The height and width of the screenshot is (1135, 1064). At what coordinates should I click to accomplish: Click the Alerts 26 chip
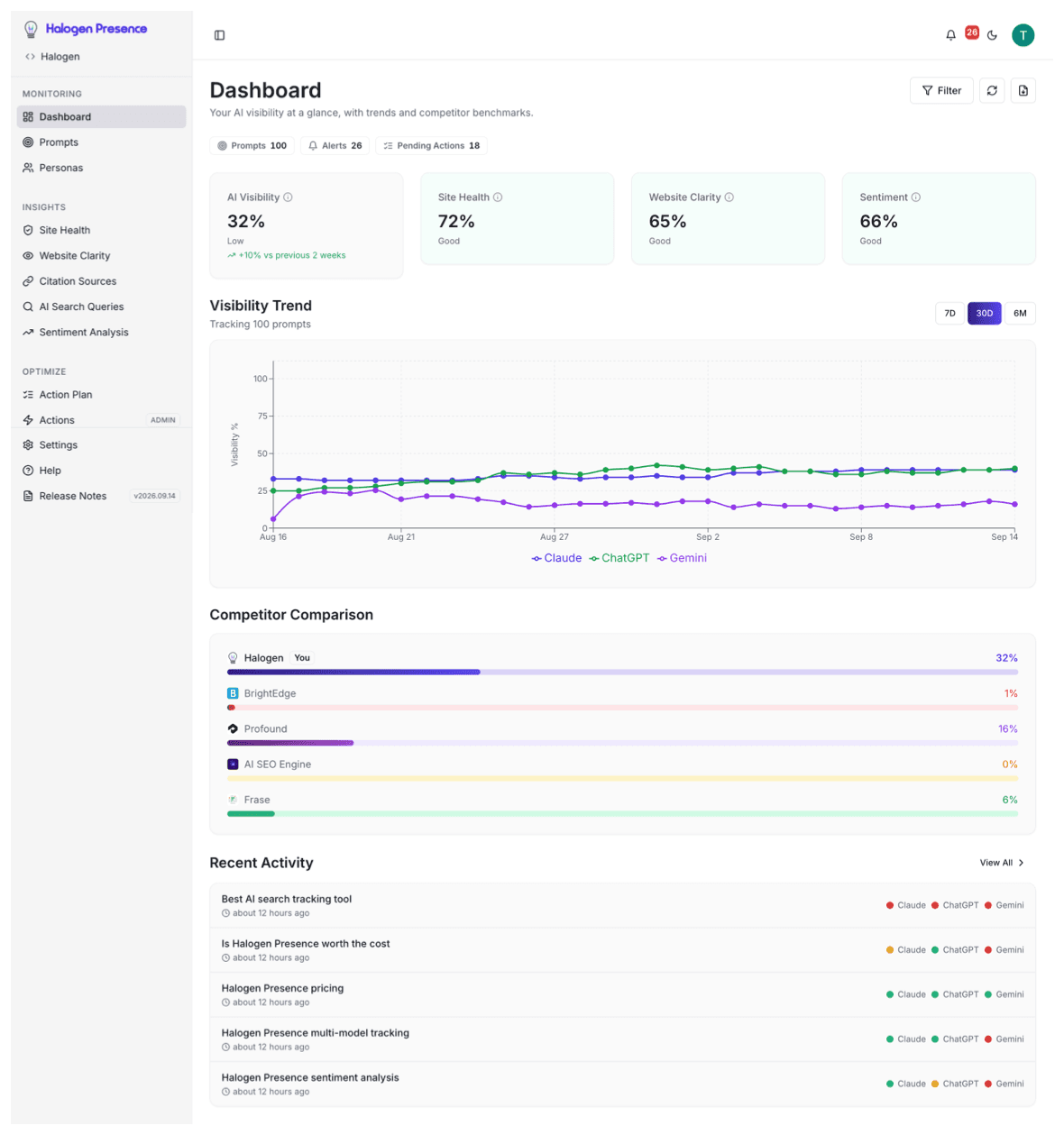335,145
